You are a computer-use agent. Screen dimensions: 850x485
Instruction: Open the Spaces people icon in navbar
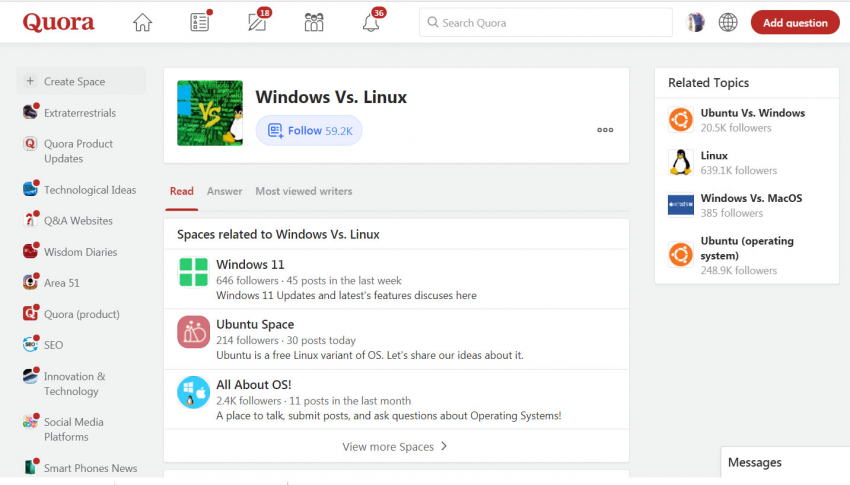pos(314,22)
